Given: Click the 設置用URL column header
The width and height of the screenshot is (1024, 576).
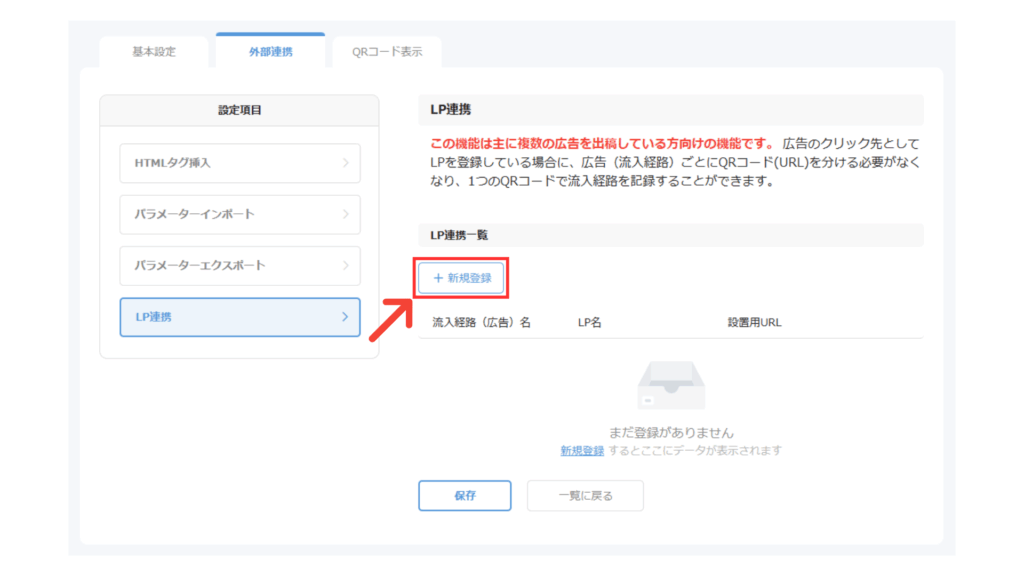Looking at the screenshot, I should coord(754,323).
